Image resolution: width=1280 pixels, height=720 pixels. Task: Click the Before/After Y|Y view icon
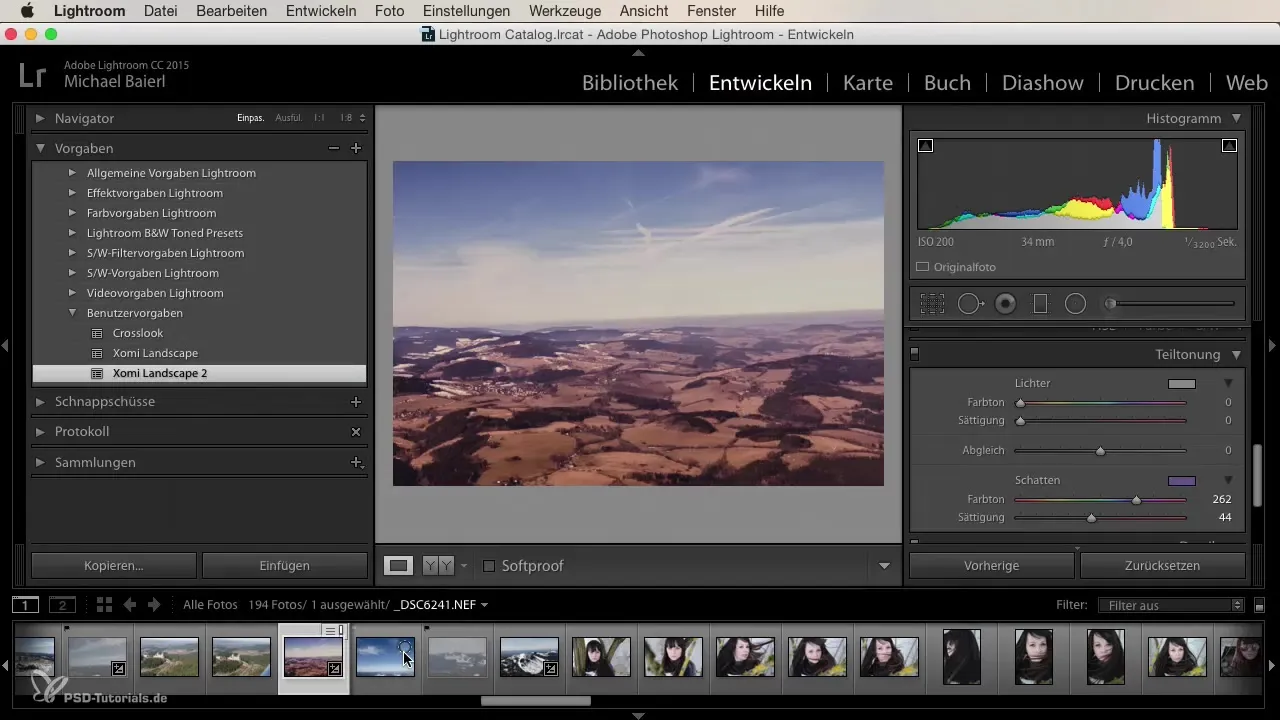(x=437, y=566)
